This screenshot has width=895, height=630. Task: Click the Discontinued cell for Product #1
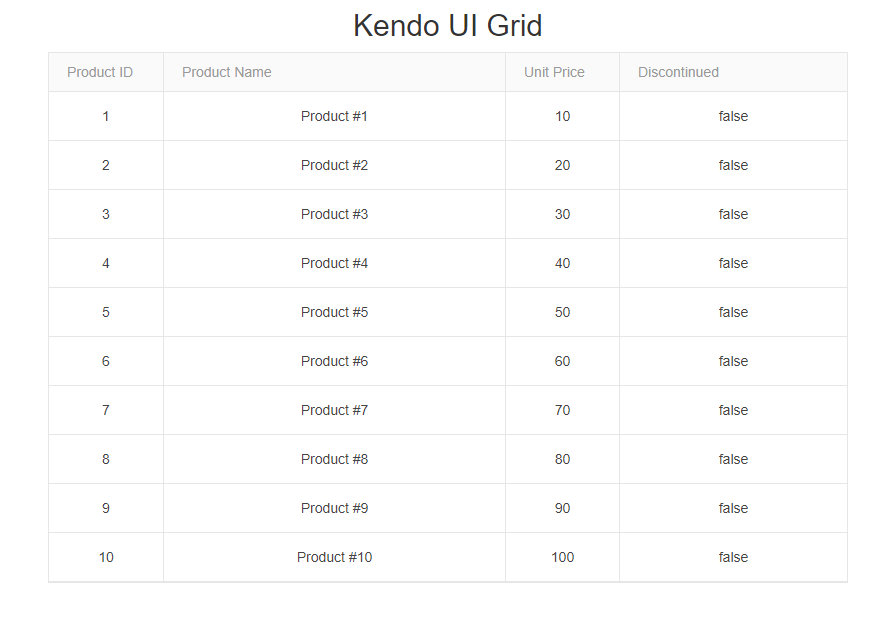(x=732, y=116)
